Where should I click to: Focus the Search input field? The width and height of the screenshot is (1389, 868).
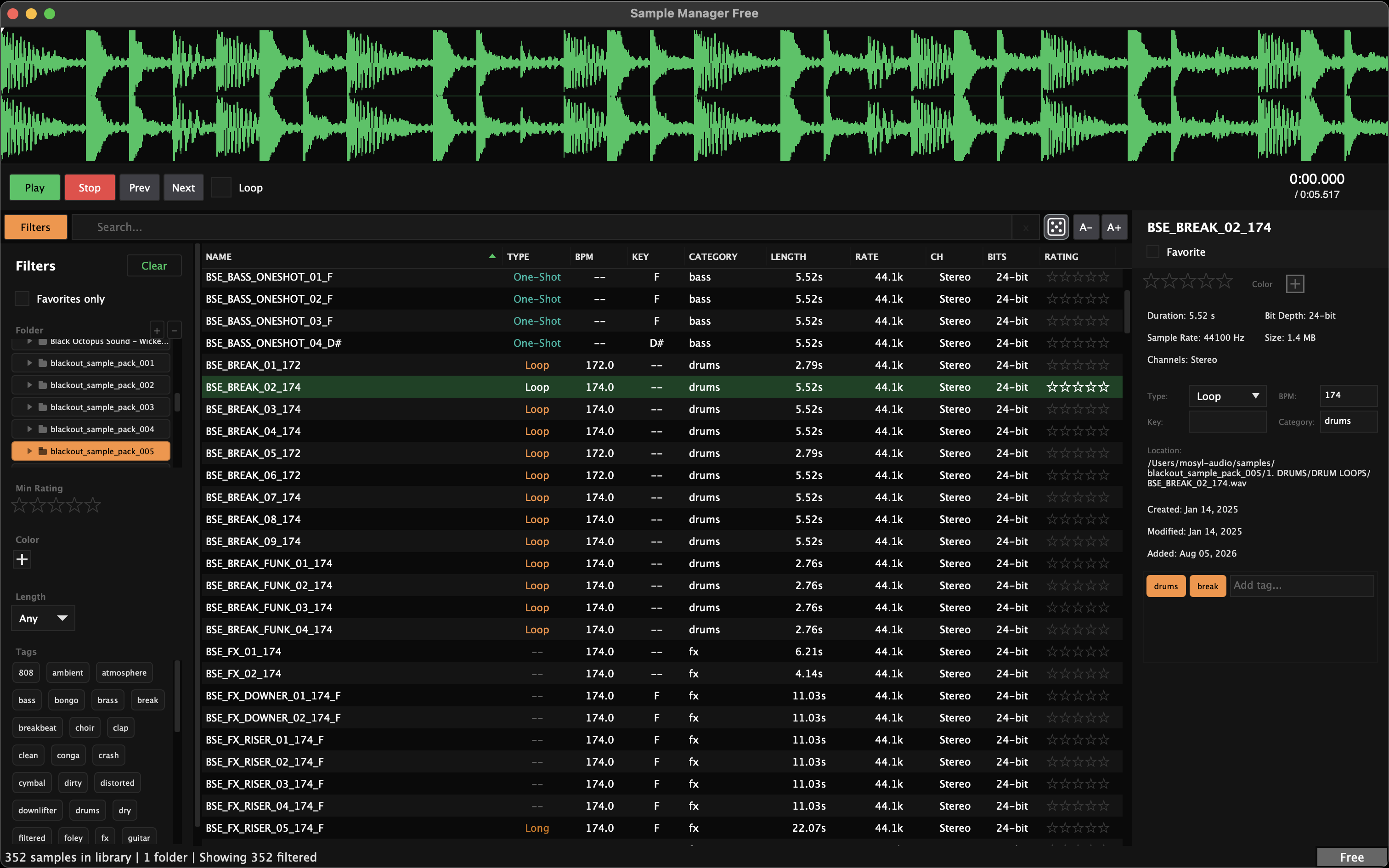pos(541,227)
